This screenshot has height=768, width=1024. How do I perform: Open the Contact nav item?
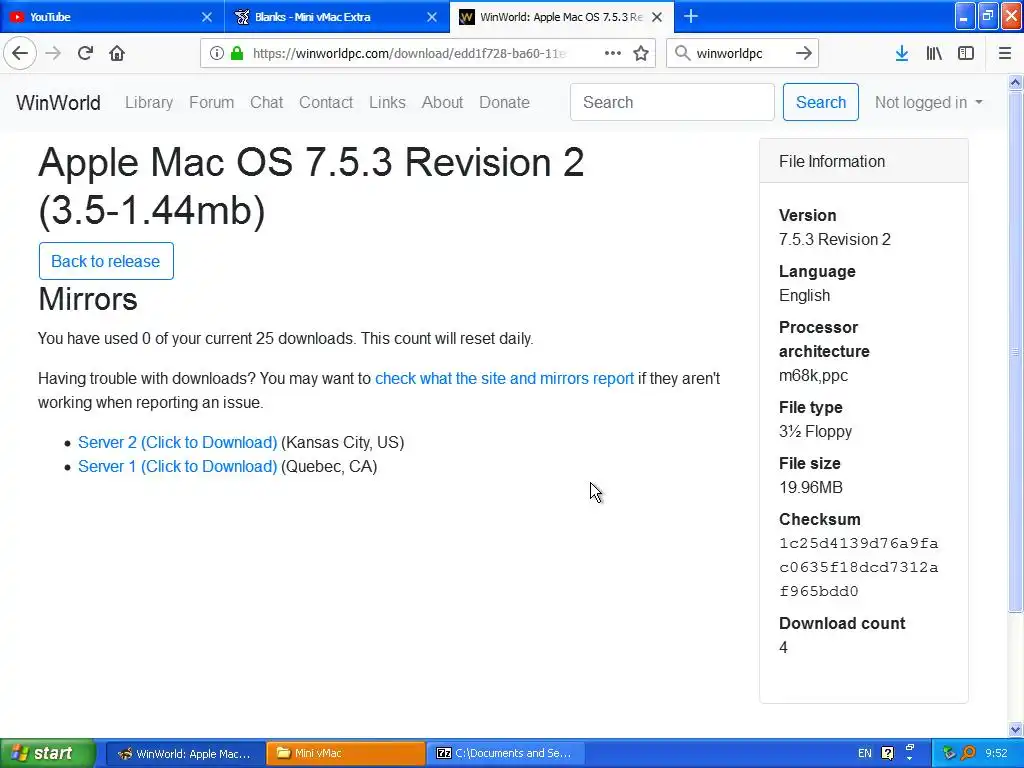coord(326,103)
